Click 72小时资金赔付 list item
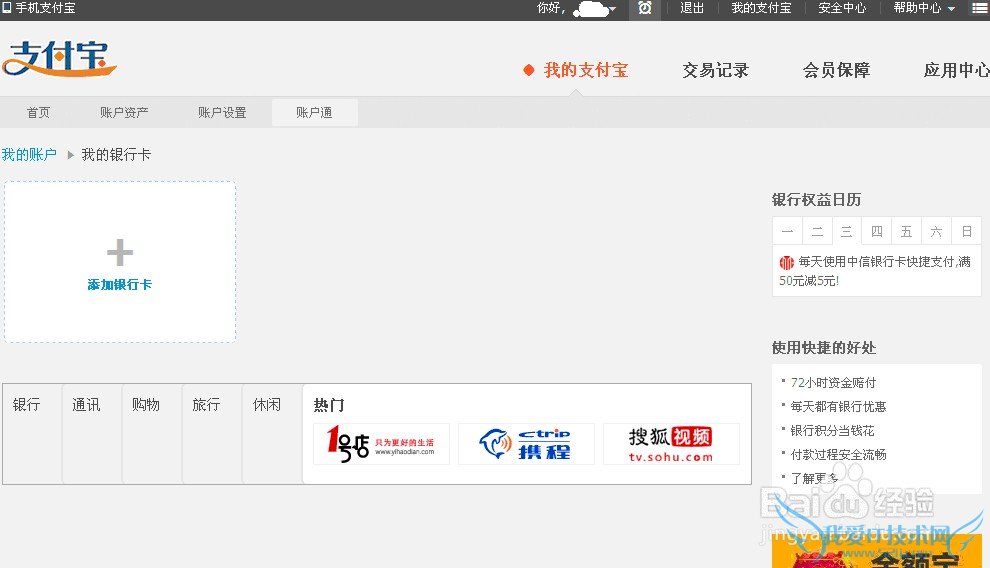990x568 pixels. (833, 382)
